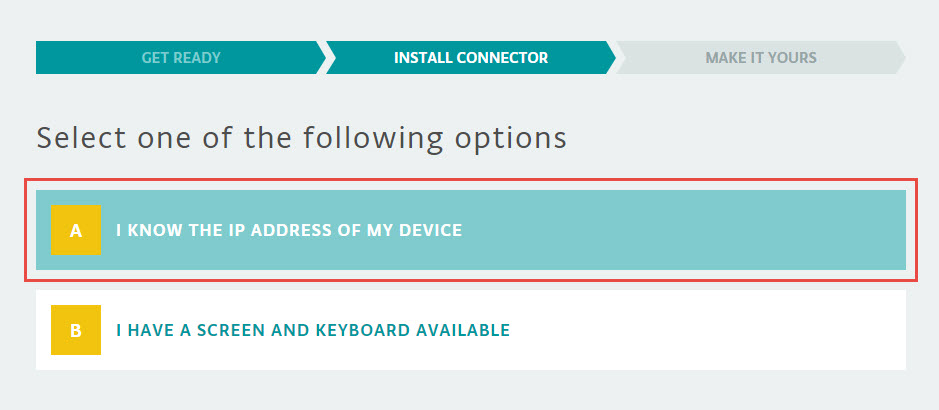
Task: Click the empty white area of option B row
Action: 707,330
